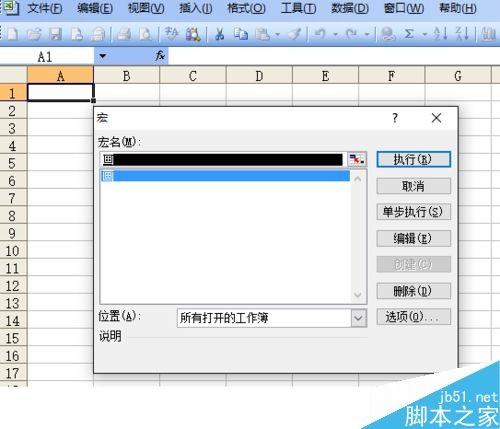Click the Redo arrow icon

coord(351,34)
